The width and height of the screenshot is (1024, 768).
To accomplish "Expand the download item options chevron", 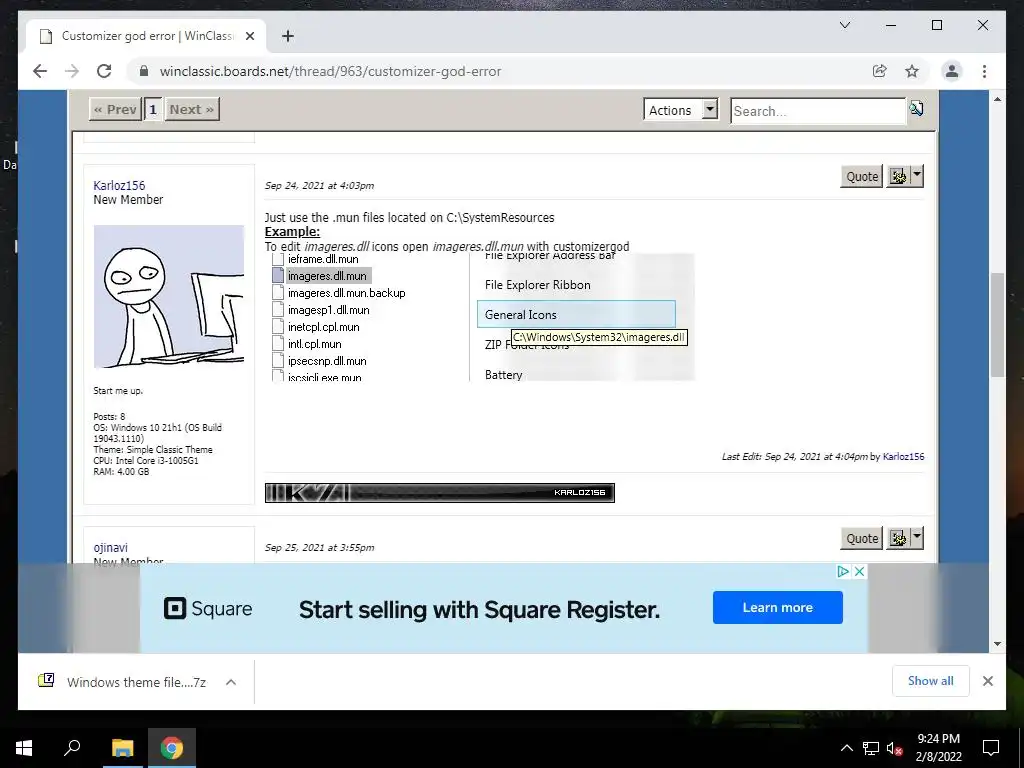I will (231, 682).
